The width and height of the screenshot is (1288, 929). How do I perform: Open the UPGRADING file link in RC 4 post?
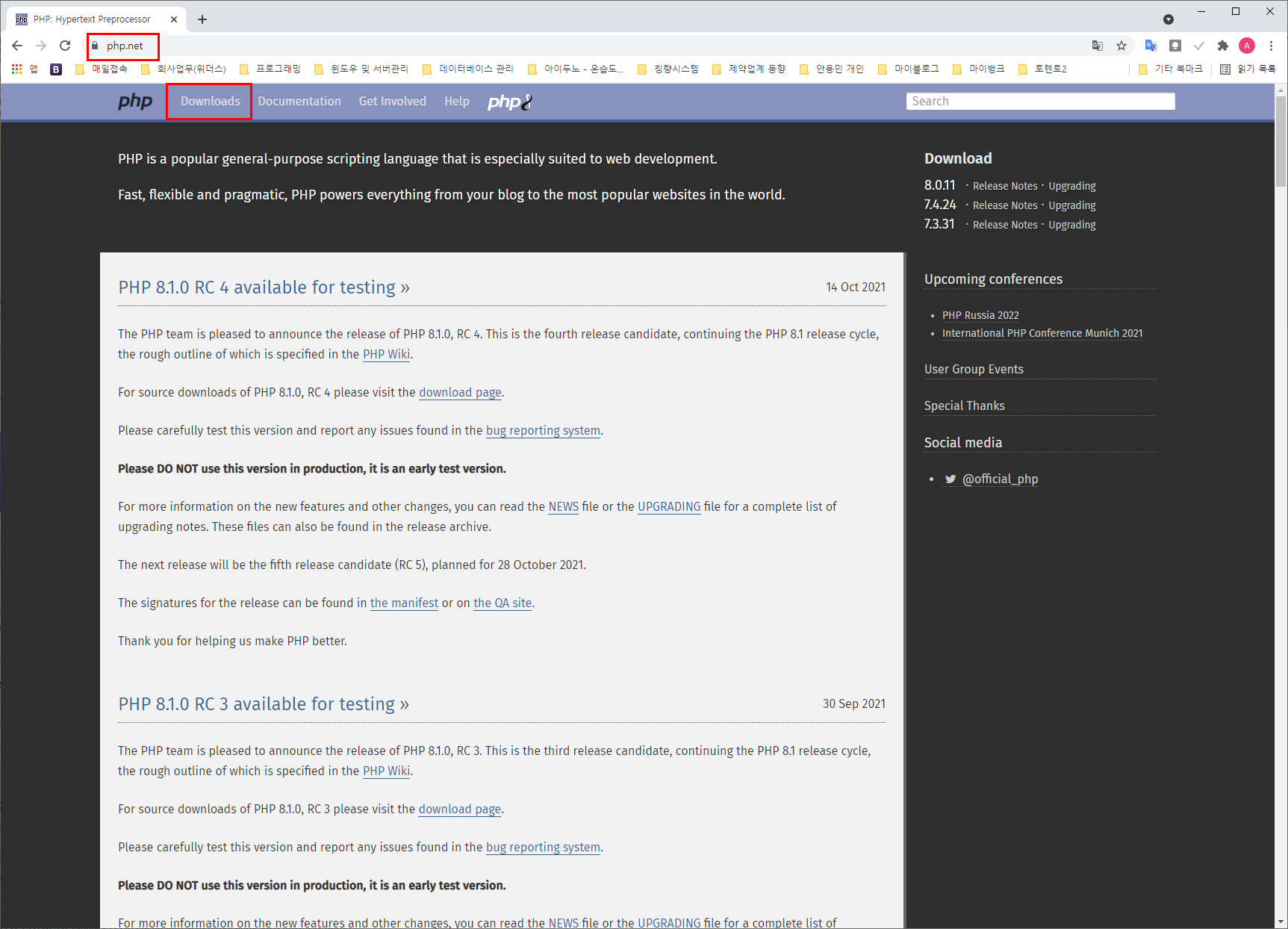coord(669,507)
